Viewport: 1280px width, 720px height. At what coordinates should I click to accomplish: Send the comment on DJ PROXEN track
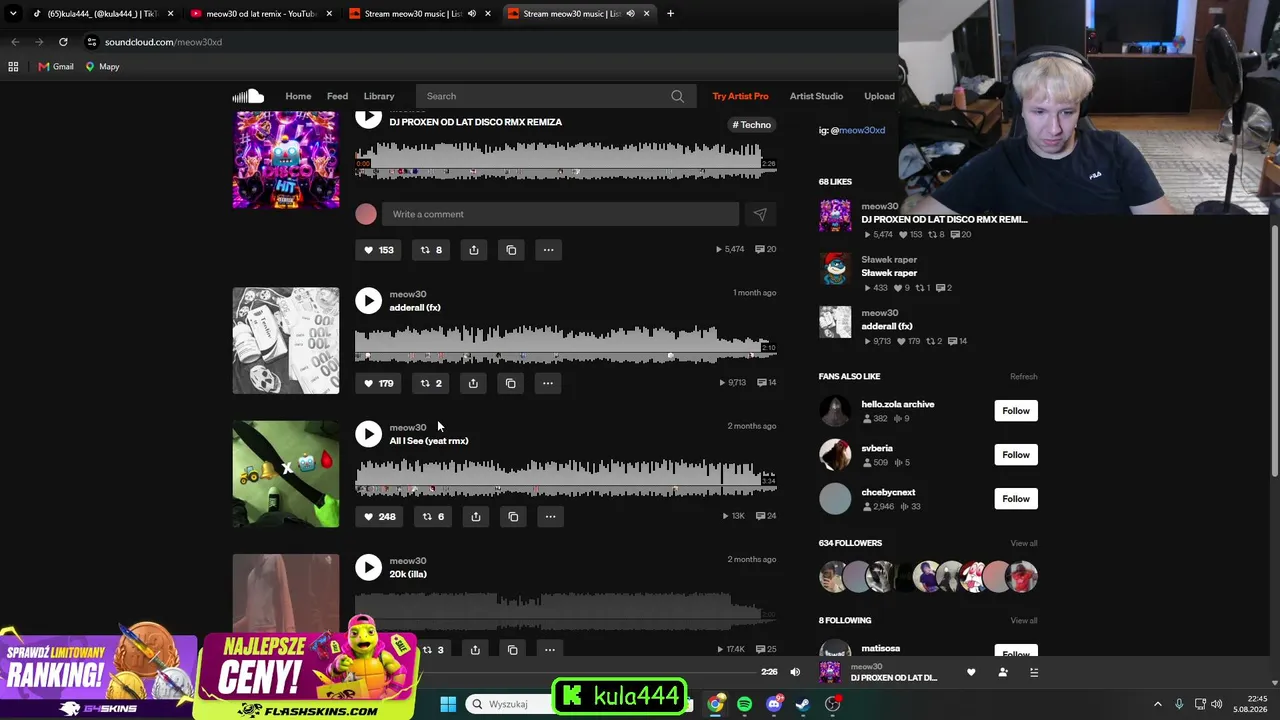[760, 214]
